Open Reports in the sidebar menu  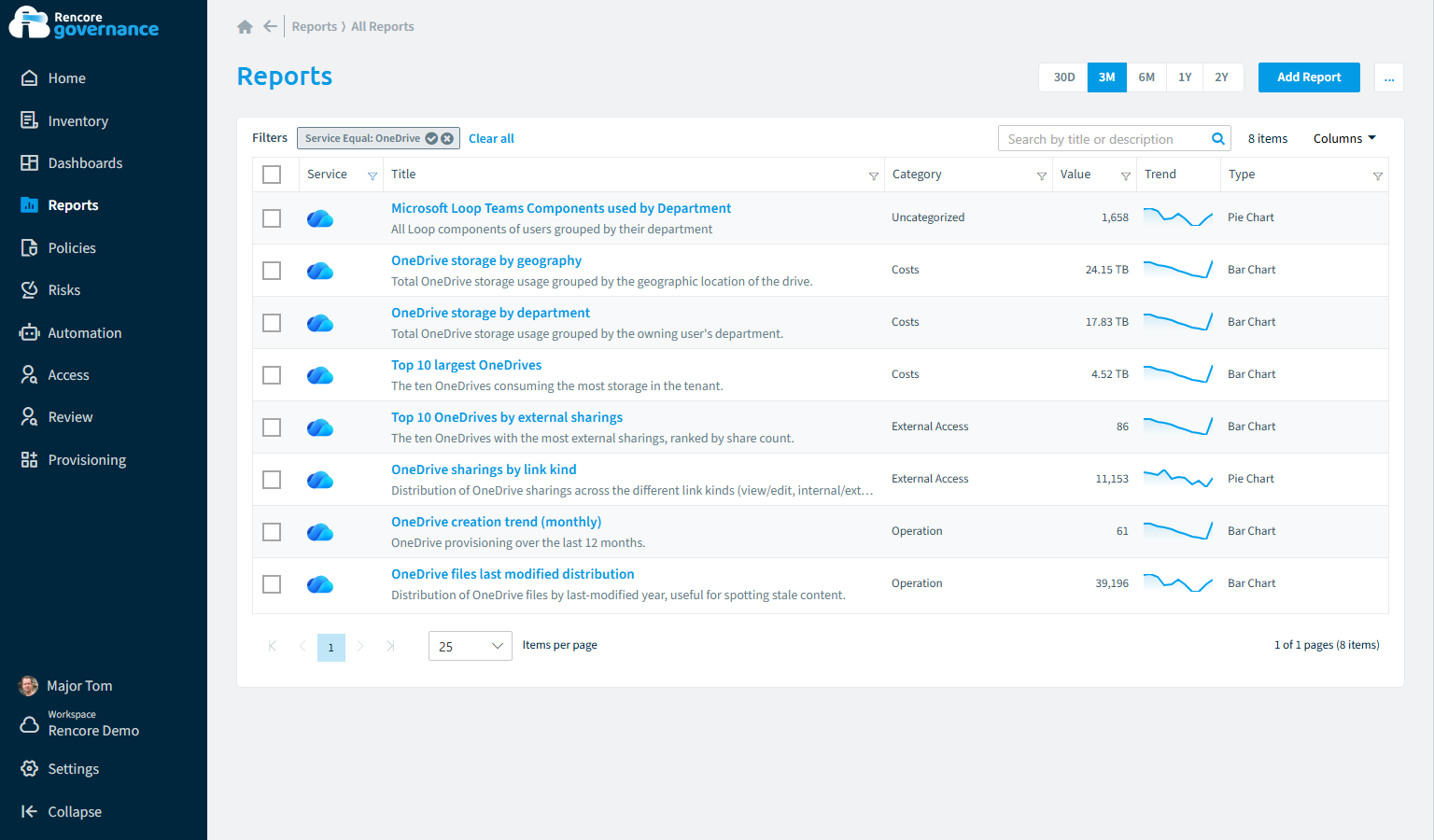tap(73, 205)
